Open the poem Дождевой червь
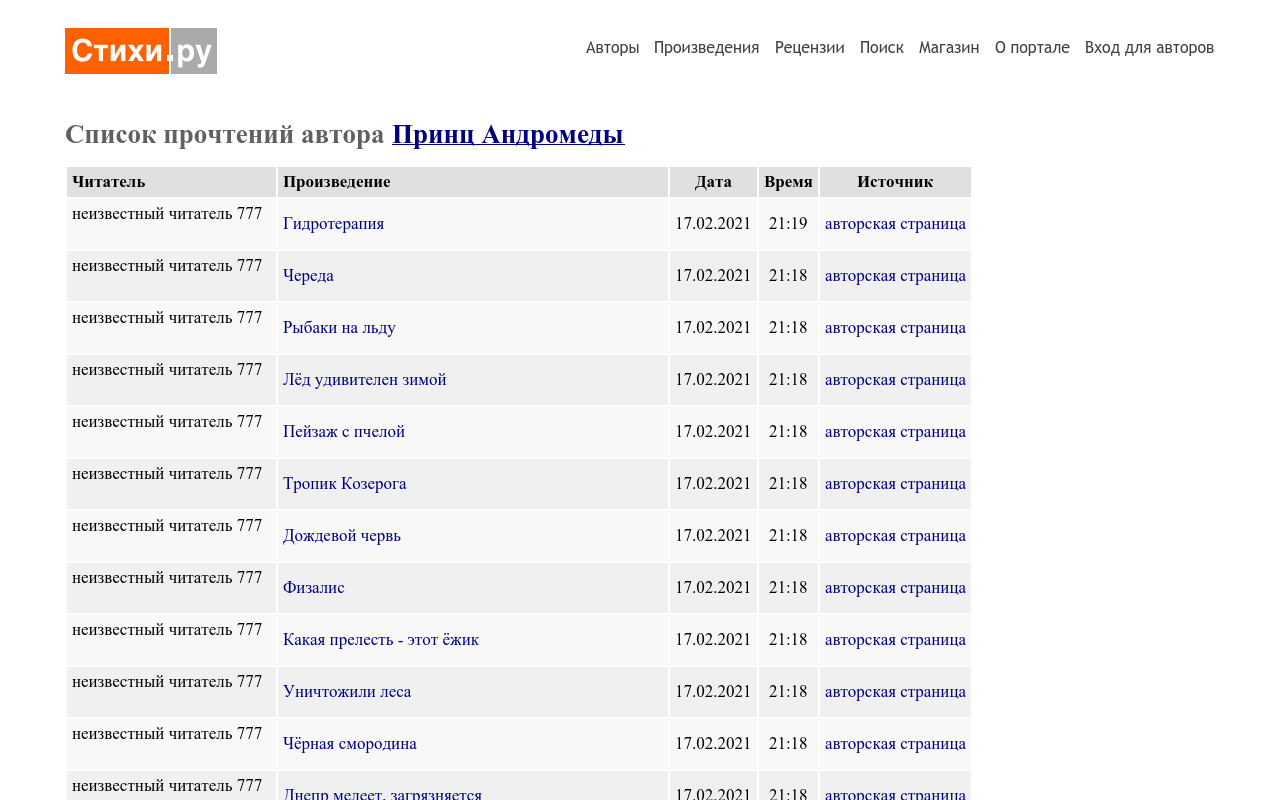The width and height of the screenshot is (1280, 800). (x=341, y=535)
